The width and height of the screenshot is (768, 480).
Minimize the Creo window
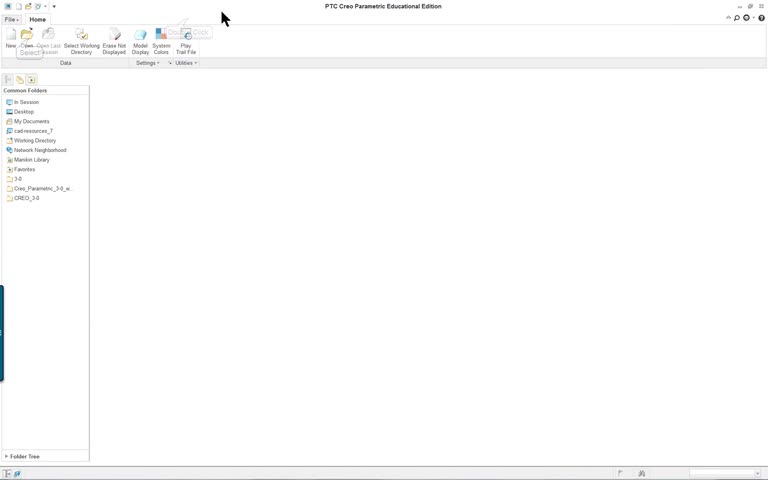coord(740,6)
